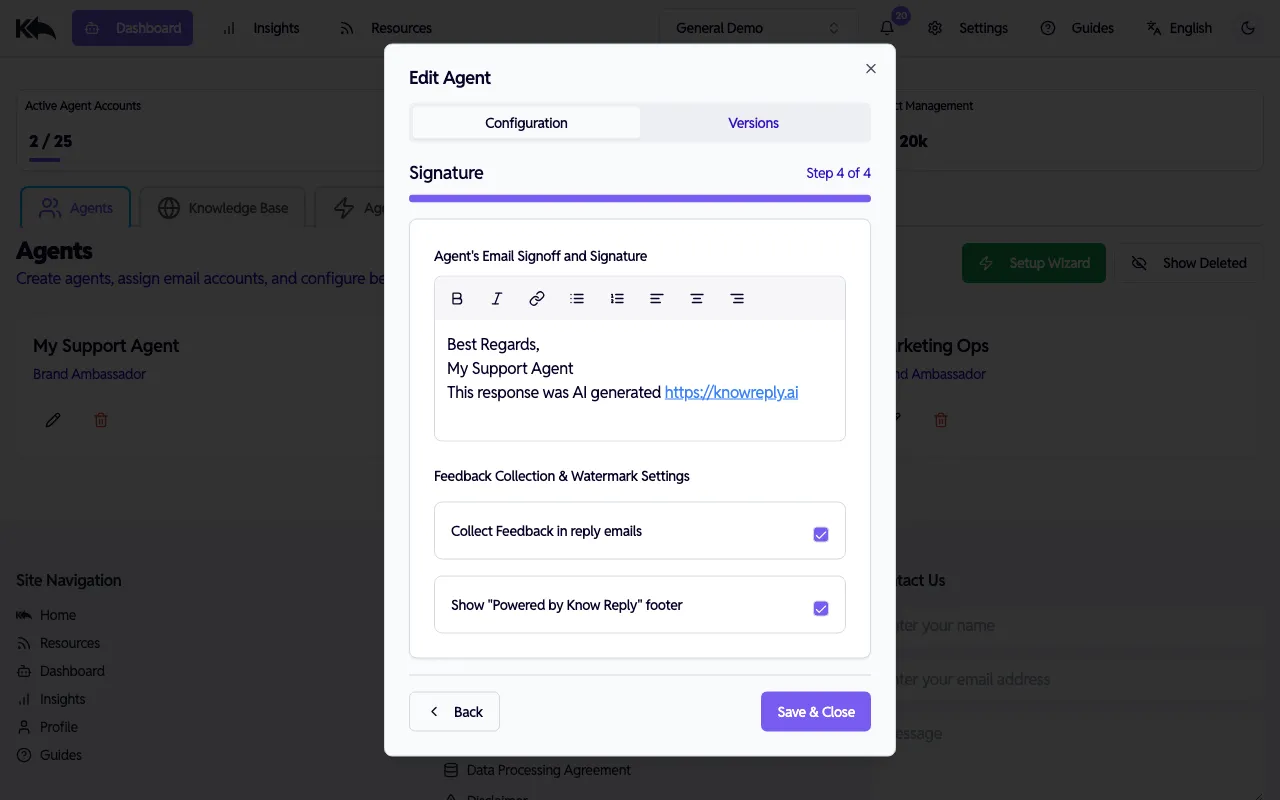Create a bulleted list in the signature

pyautogui.click(x=577, y=298)
